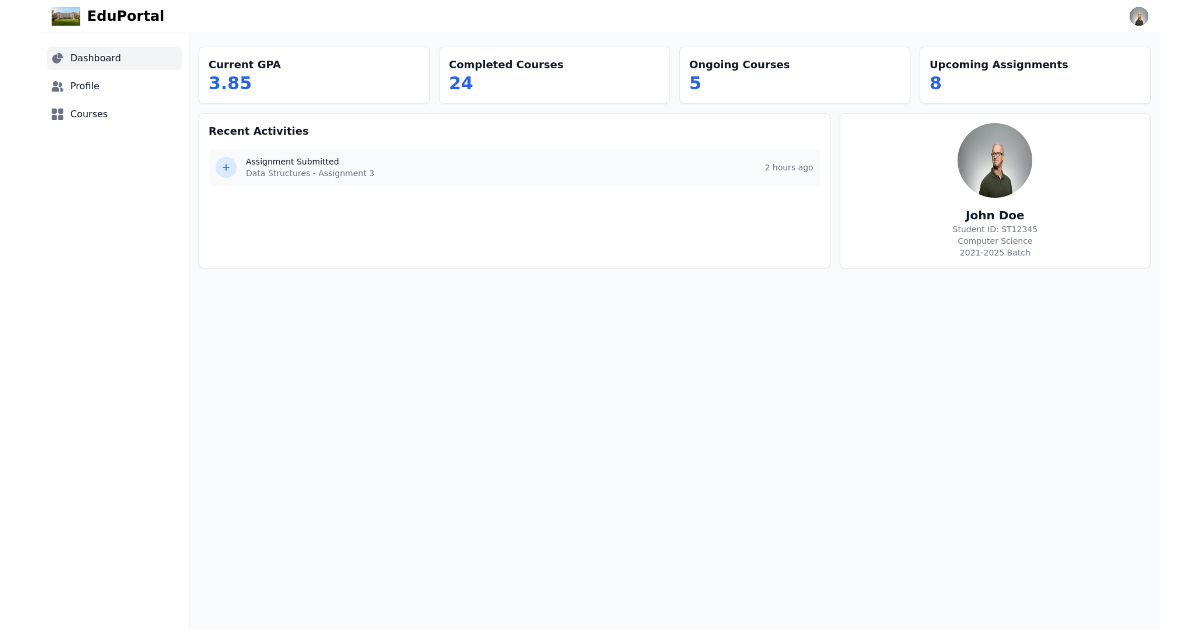Open the Courses icon in the sidebar
Screen dimensions: 1200x630
(x=57, y=113)
